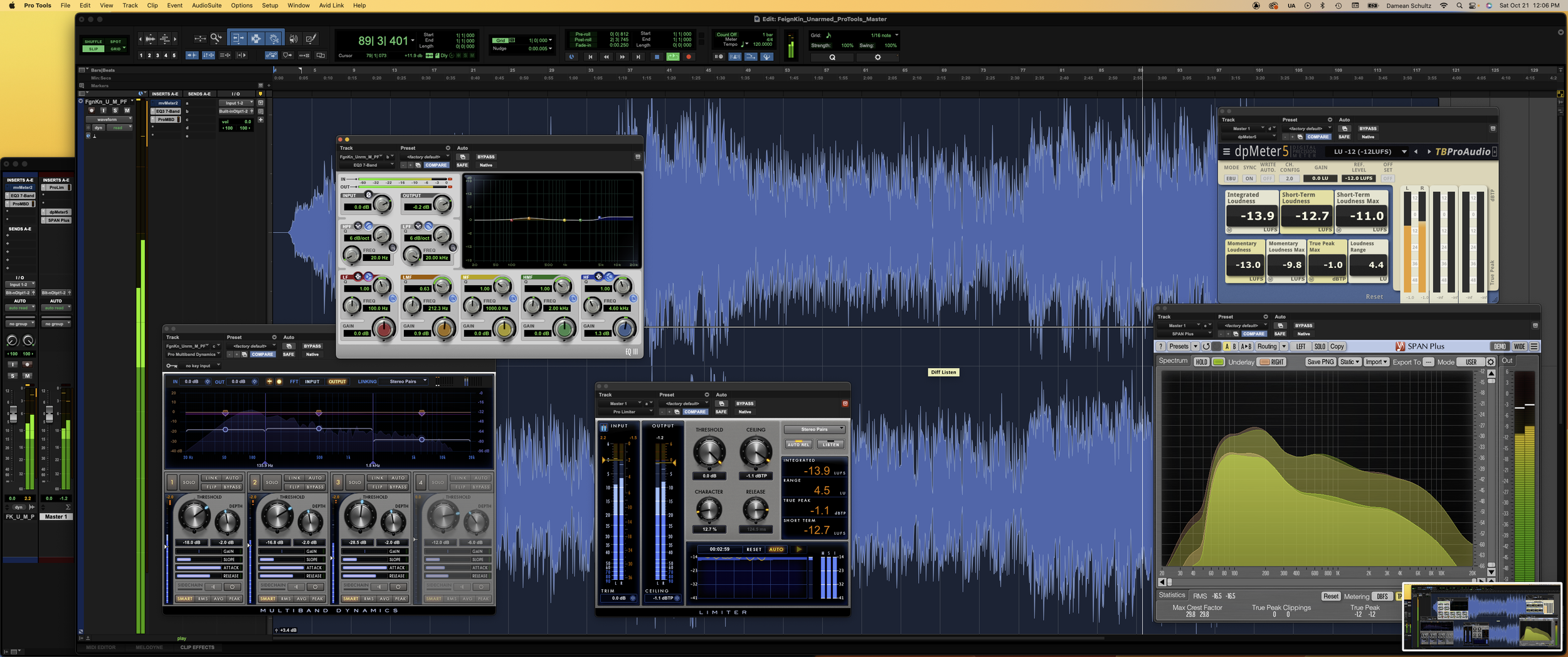Open the Apple menu
This screenshot has width=1568, height=657.
(x=11, y=6)
